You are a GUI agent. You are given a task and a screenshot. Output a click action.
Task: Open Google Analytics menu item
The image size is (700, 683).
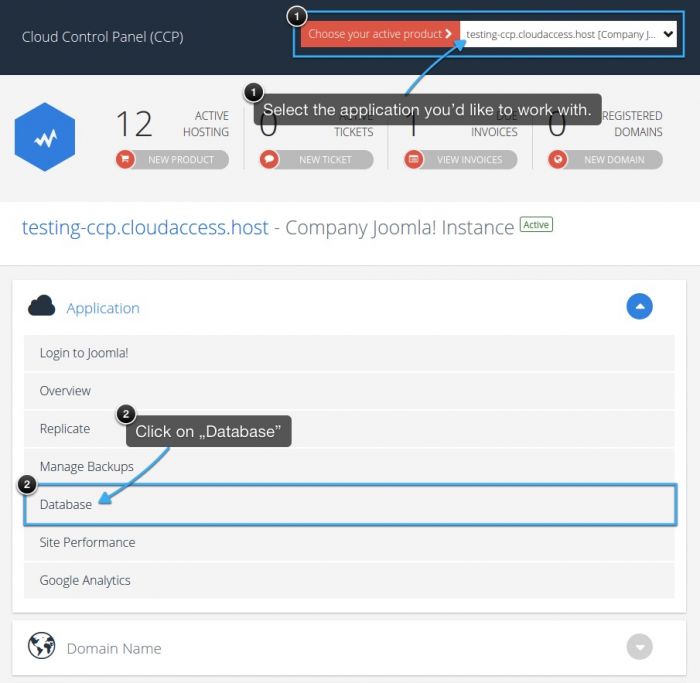(x=349, y=580)
